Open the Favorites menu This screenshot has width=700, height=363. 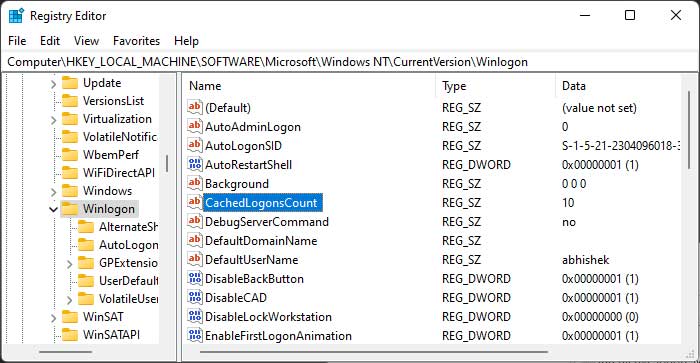pos(136,41)
